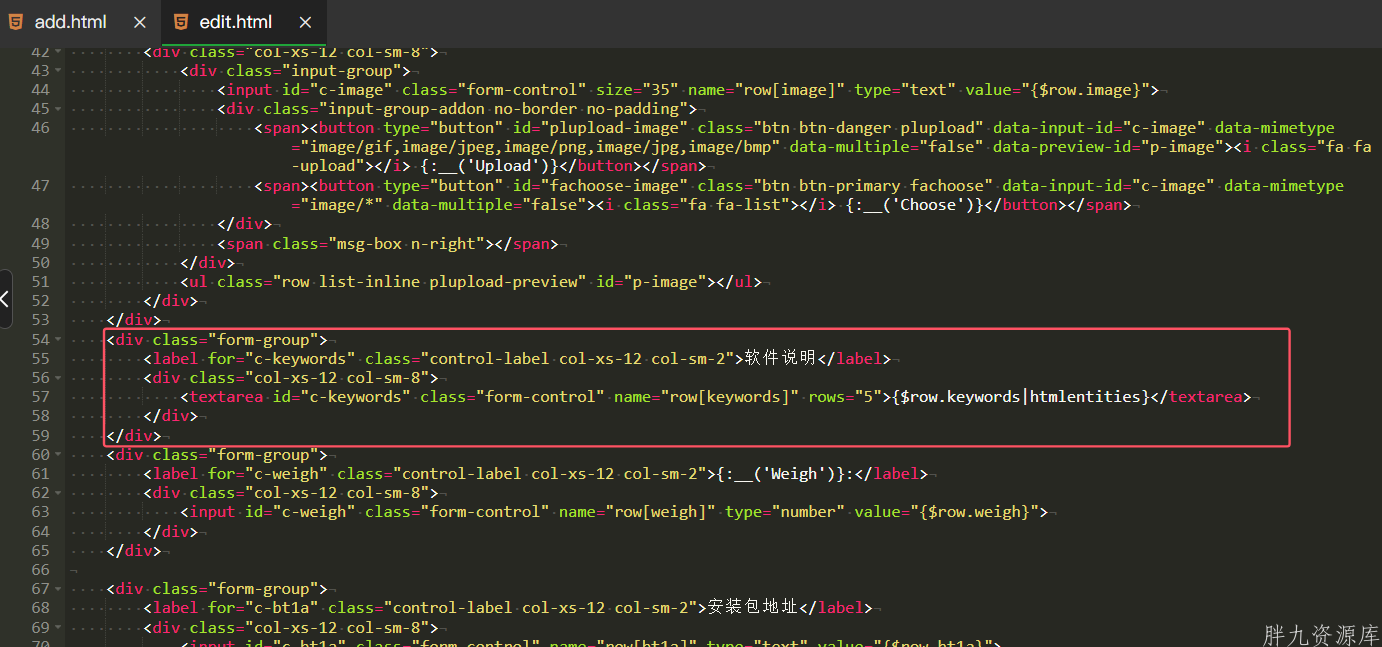Select line number 46 in the gutter
The height and width of the screenshot is (647, 1382).
click(40, 128)
